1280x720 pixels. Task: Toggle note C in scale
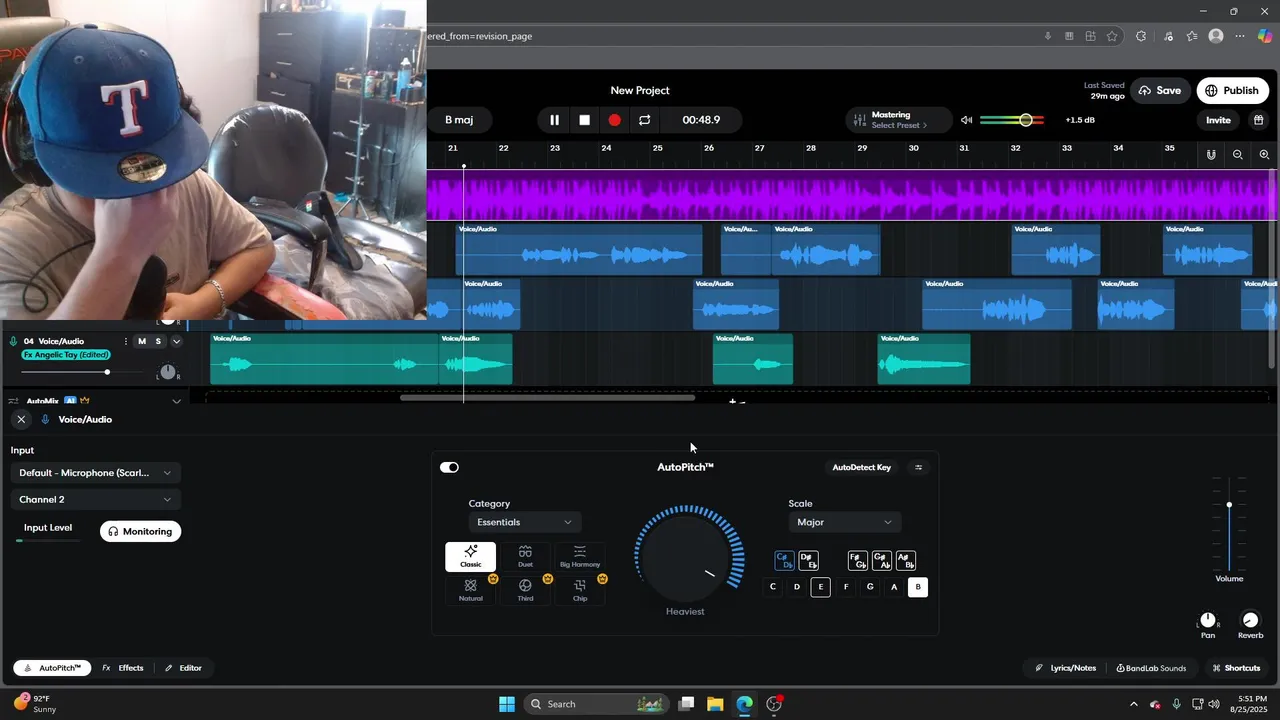[x=772, y=587]
